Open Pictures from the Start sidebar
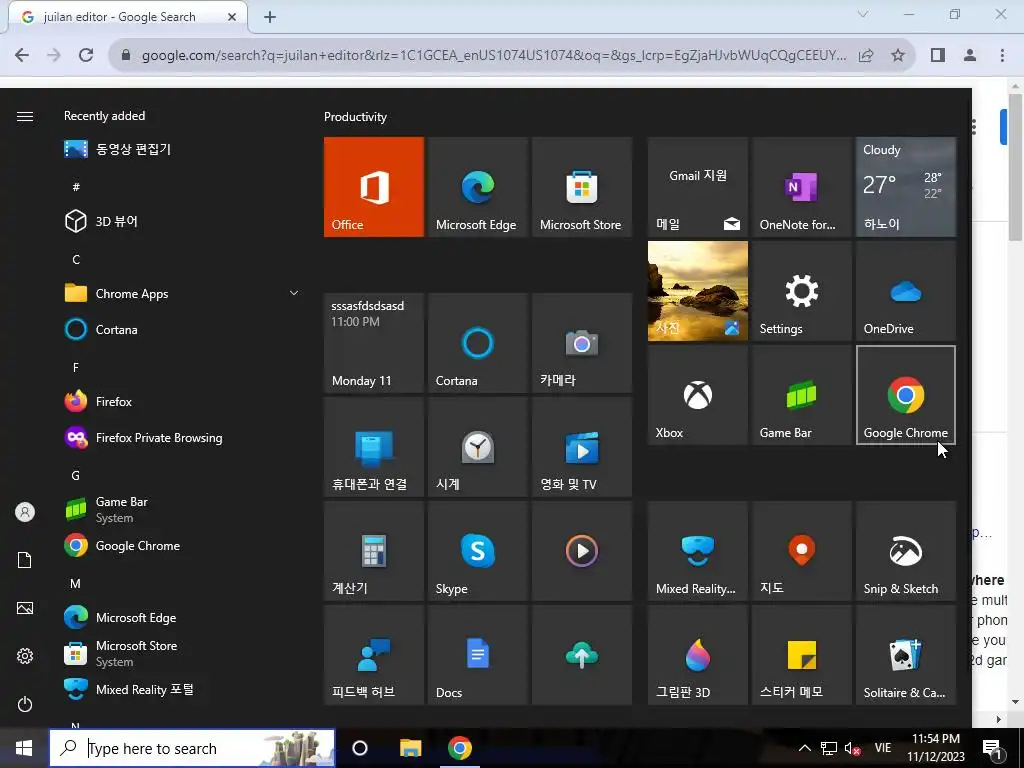The height and width of the screenshot is (768, 1024). [25, 608]
